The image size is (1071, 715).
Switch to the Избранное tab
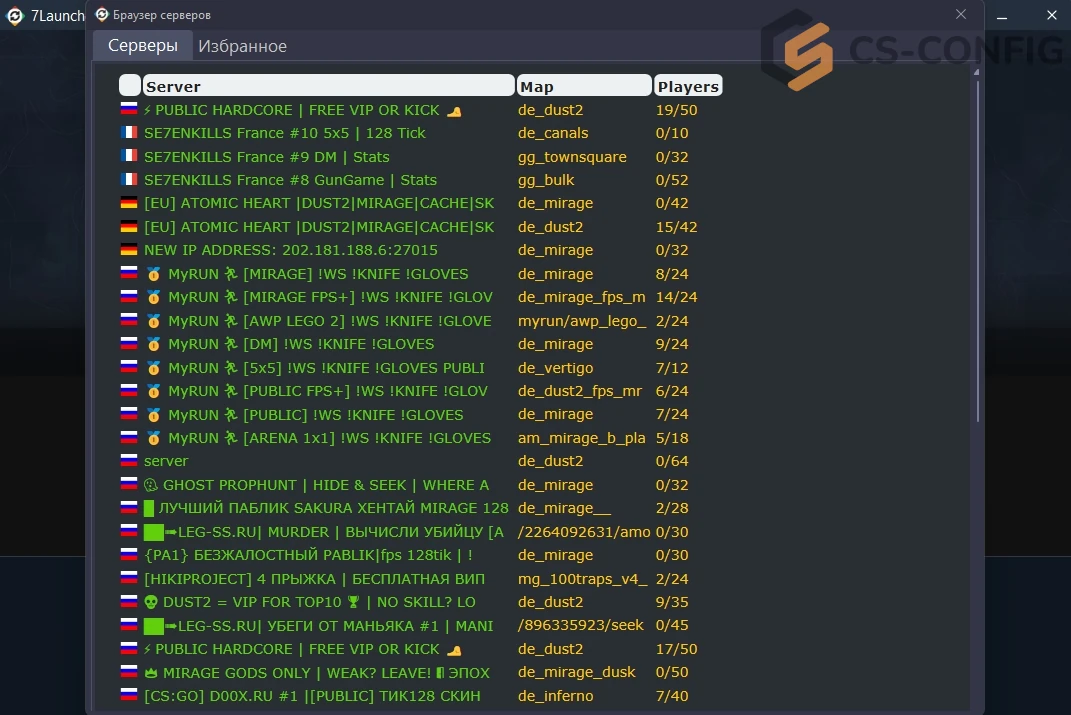pos(245,46)
